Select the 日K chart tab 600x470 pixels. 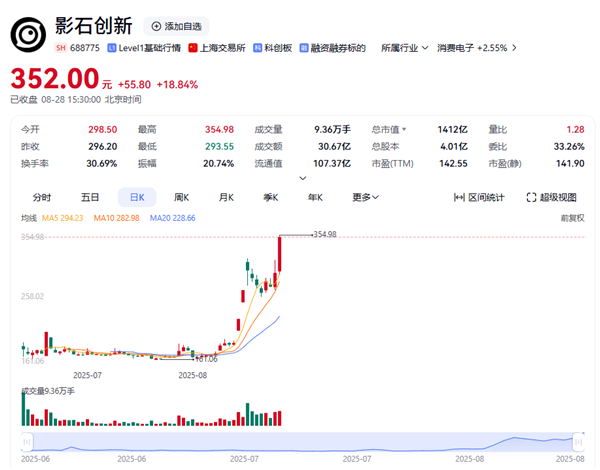137,197
